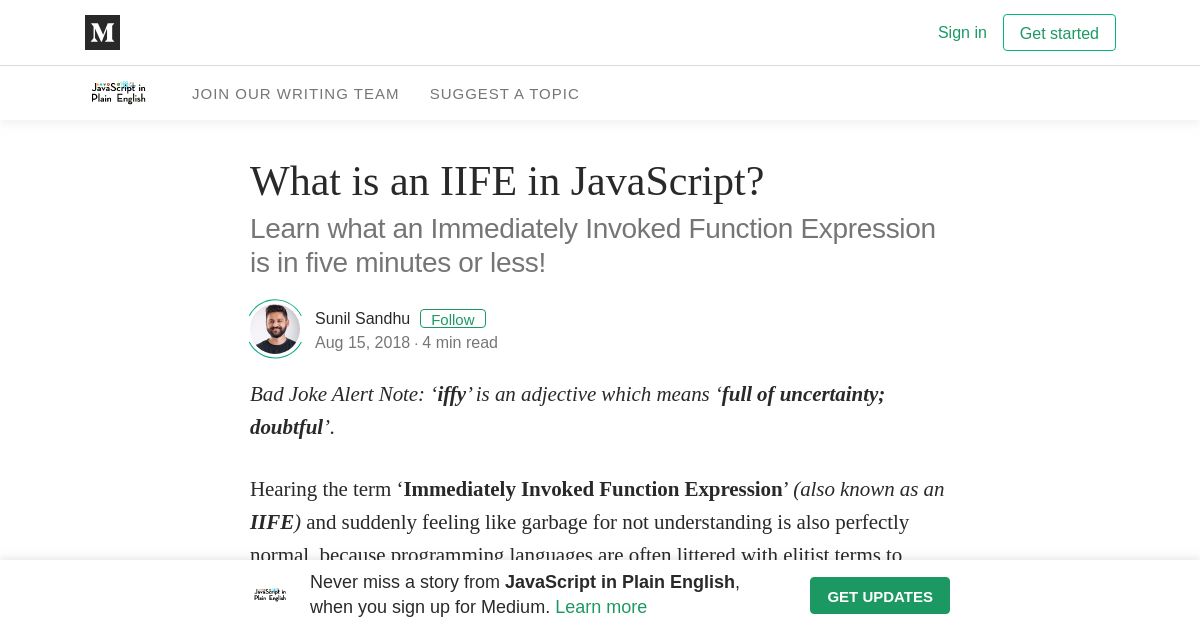Select the Join Our Writing Team menu item
The height and width of the screenshot is (630, 1200).
click(x=295, y=94)
